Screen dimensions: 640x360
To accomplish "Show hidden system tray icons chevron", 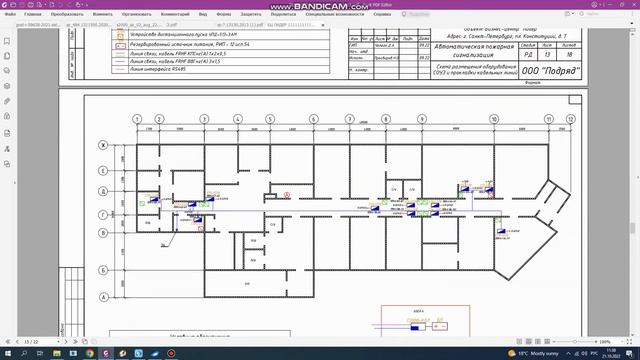I will pos(568,353).
